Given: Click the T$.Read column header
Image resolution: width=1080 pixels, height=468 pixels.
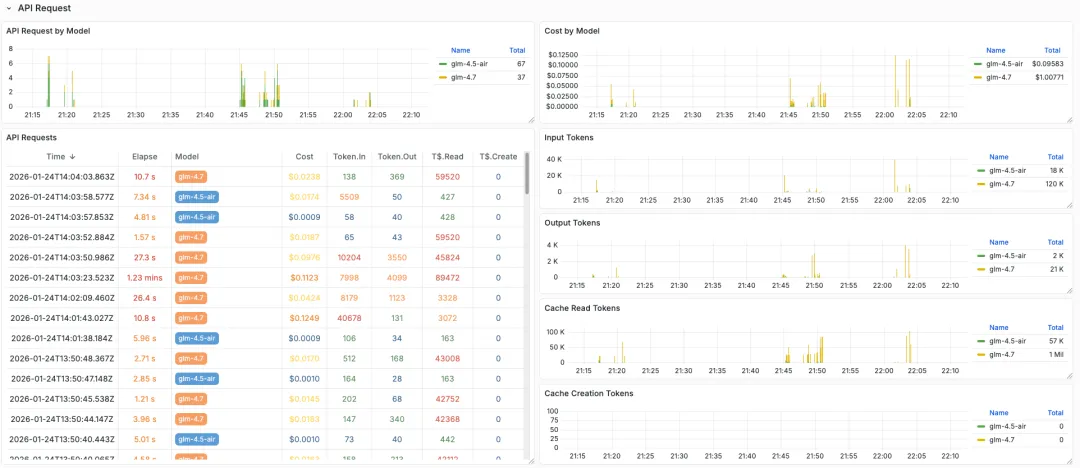Looking at the screenshot, I should 448,156.
